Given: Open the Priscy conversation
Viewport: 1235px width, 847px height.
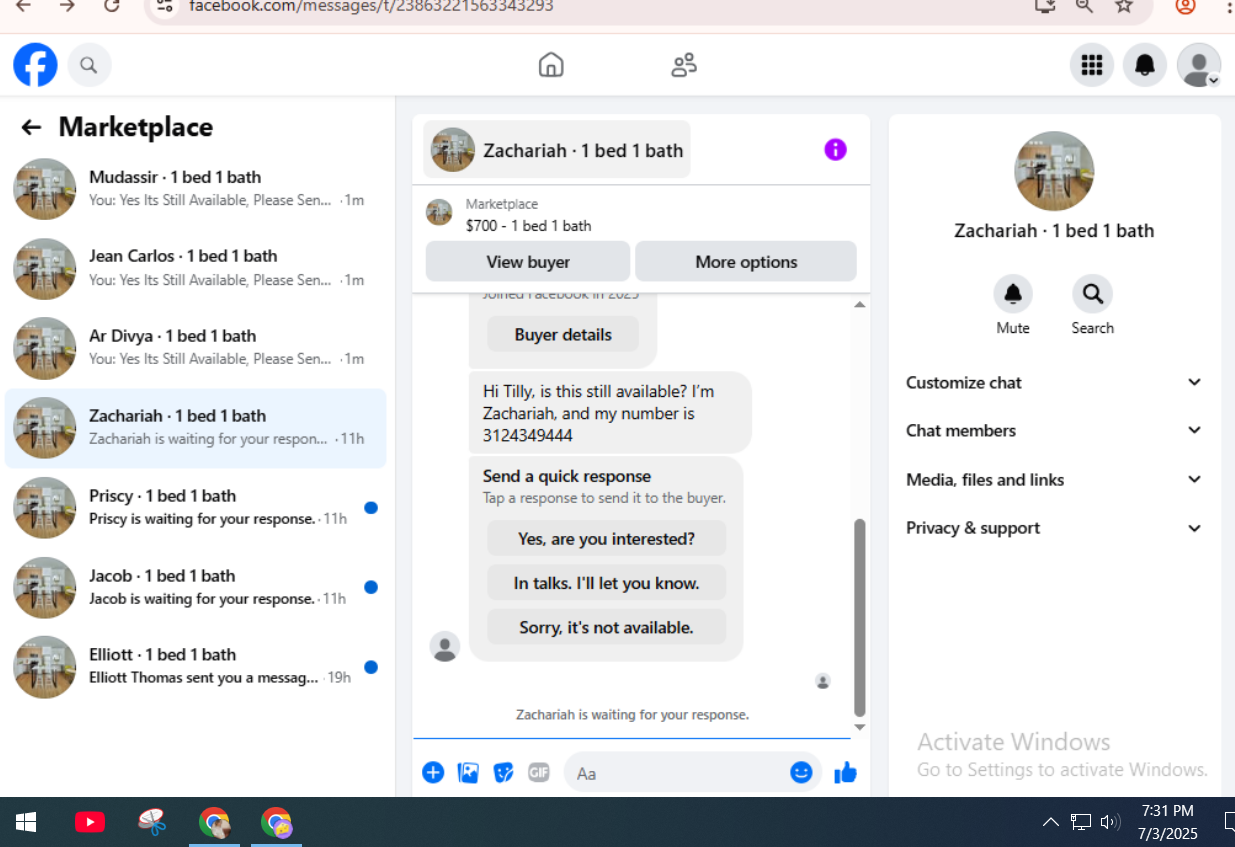Looking at the screenshot, I should click(196, 508).
